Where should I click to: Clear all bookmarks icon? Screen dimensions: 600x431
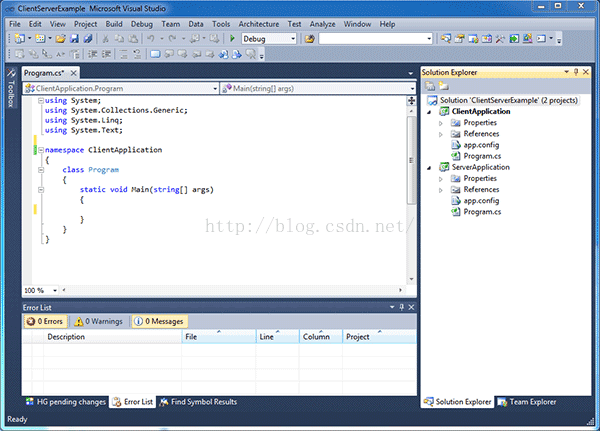click(x=251, y=54)
